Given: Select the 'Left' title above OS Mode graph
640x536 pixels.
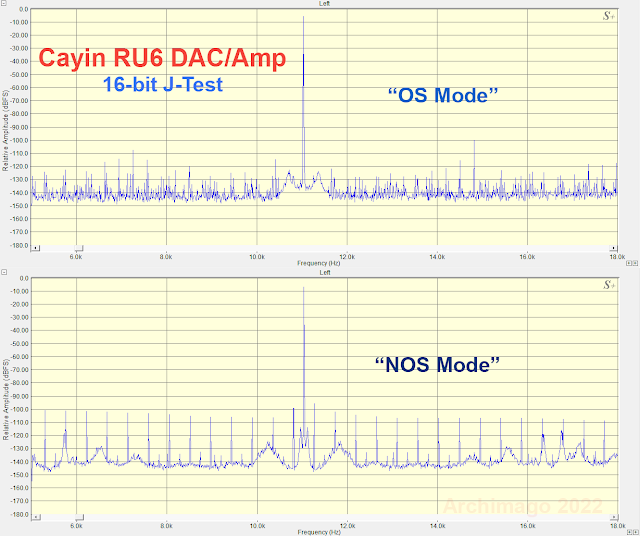Looking at the screenshot, I should pos(324,3).
